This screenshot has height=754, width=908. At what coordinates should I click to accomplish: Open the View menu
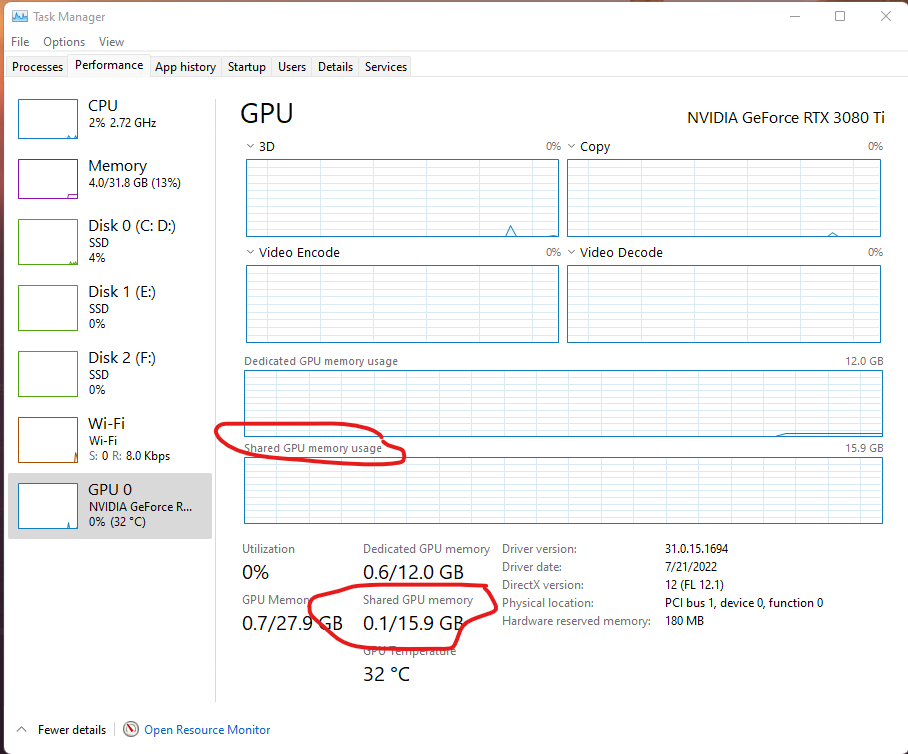point(111,41)
